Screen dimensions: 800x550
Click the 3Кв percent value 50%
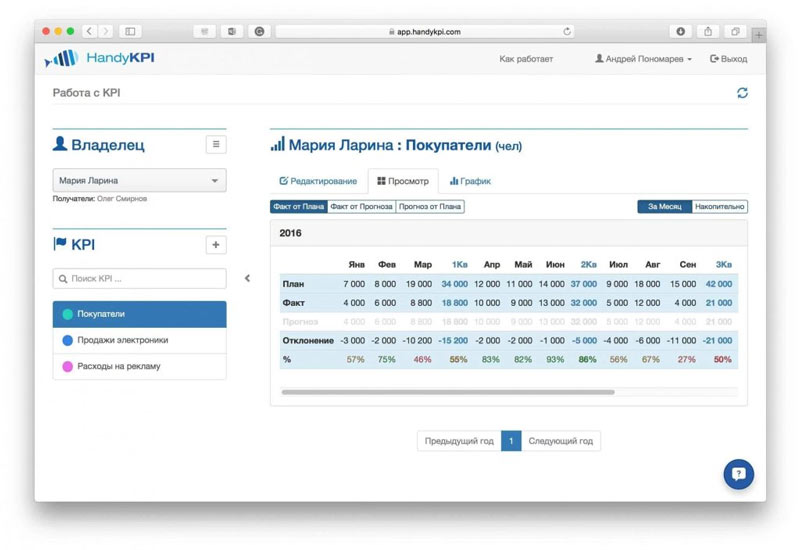(722, 359)
